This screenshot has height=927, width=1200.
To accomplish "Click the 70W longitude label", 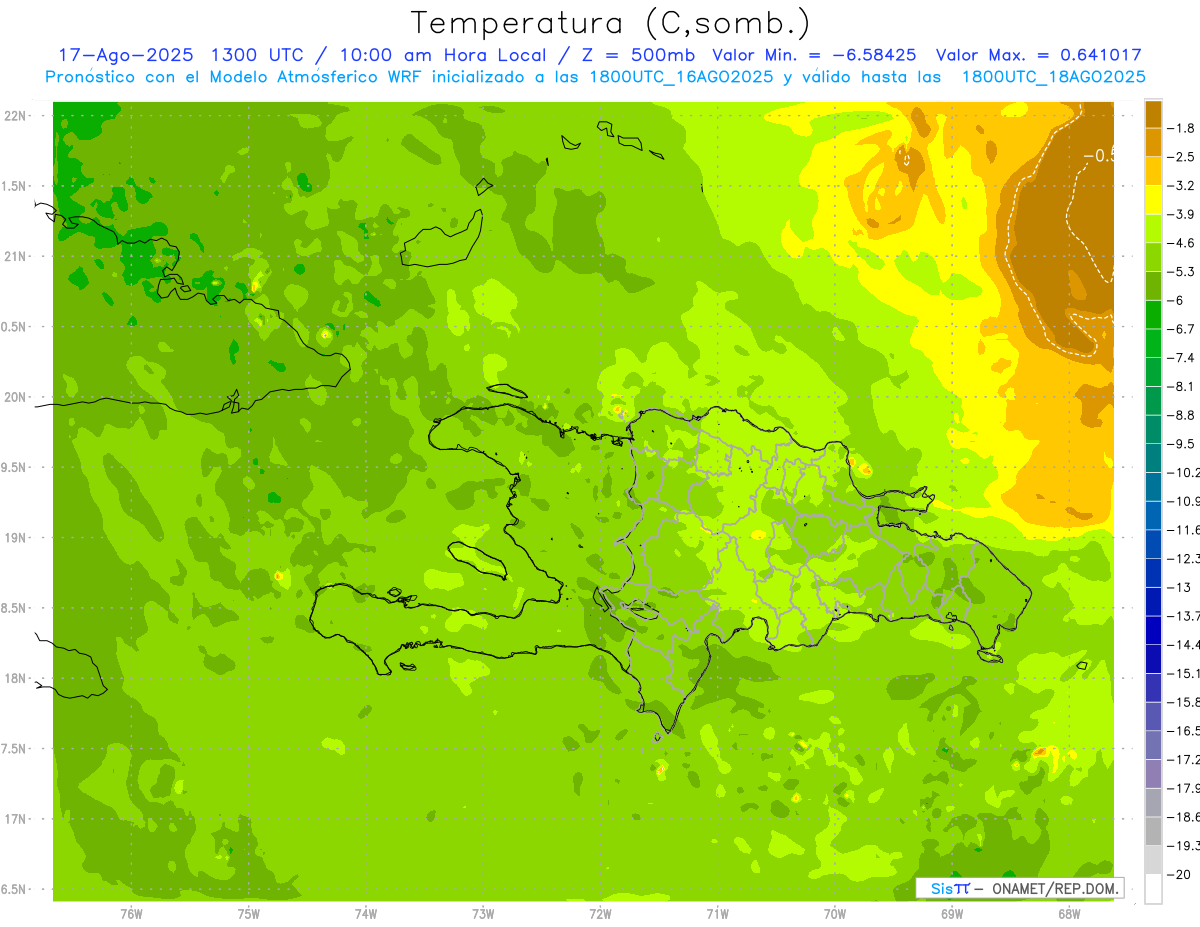I will 834,914.
